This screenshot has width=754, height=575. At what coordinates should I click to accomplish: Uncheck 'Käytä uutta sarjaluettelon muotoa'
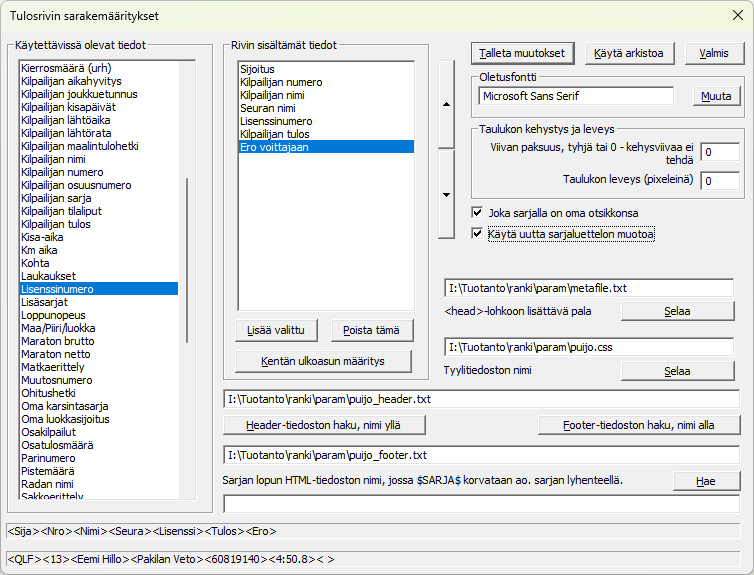[478, 234]
